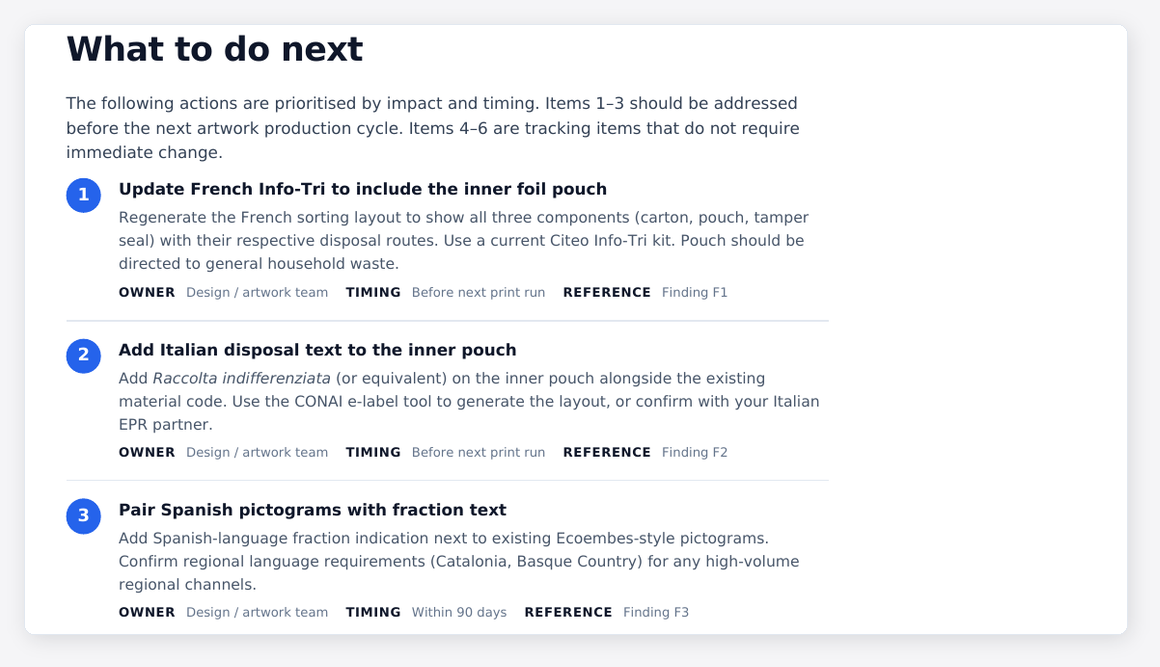Click 'Finding F2' reference

point(695,452)
